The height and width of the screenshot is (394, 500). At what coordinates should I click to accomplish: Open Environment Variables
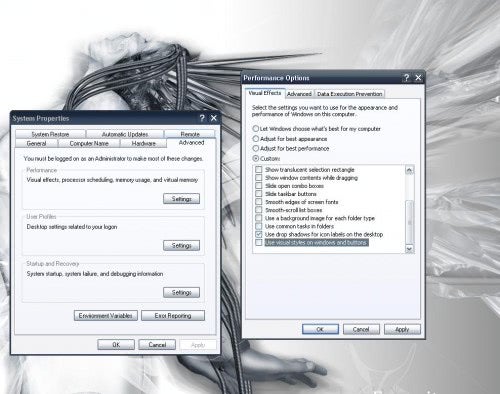[106, 315]
